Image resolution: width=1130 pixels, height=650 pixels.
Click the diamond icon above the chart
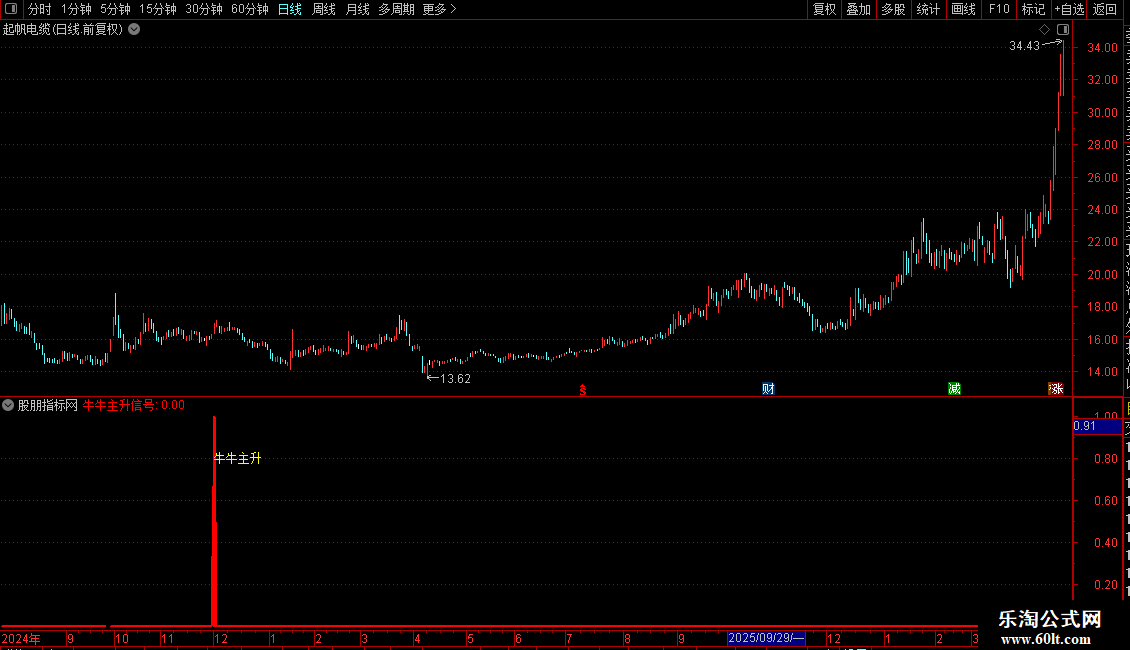coord(1044,30)
